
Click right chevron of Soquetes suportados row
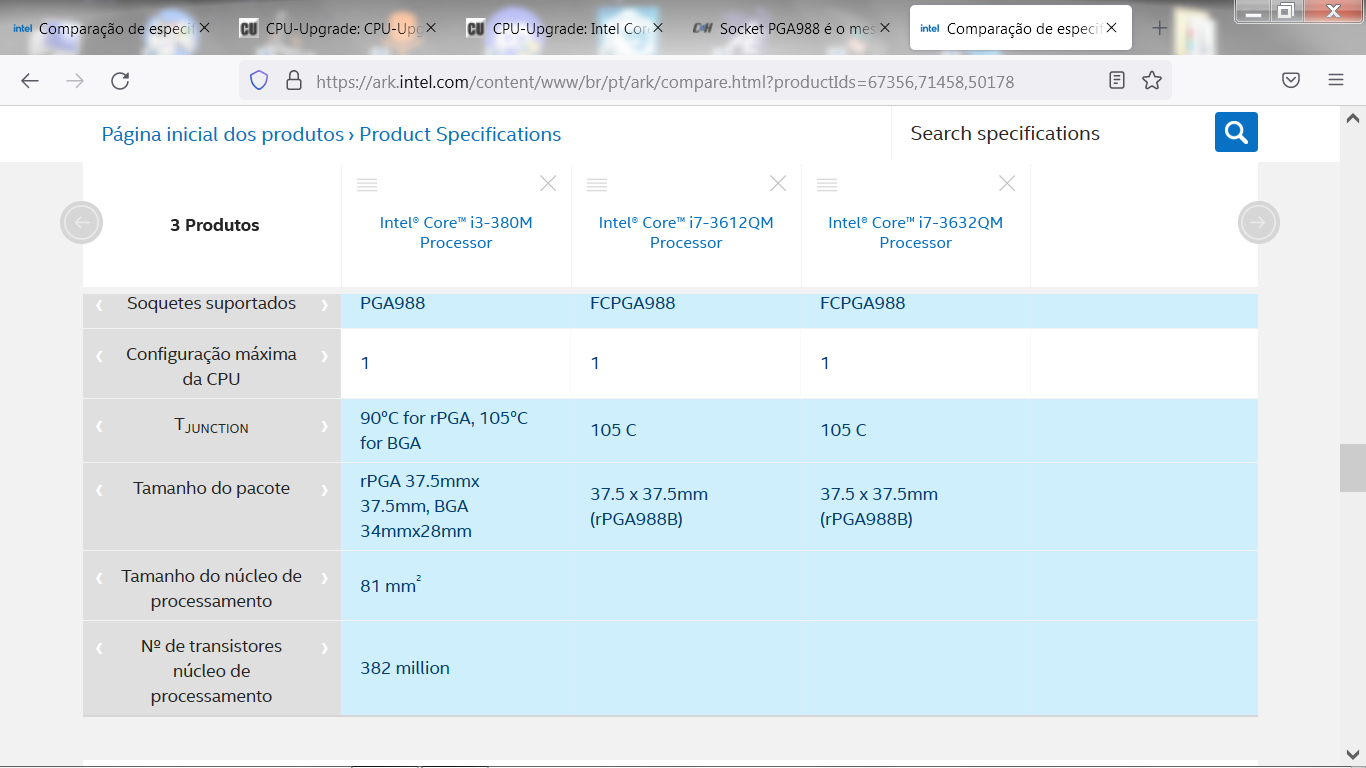[324, 304]
